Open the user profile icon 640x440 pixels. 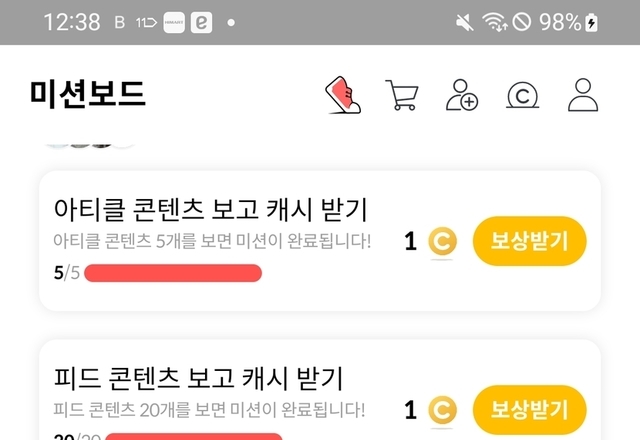point(582,95)
